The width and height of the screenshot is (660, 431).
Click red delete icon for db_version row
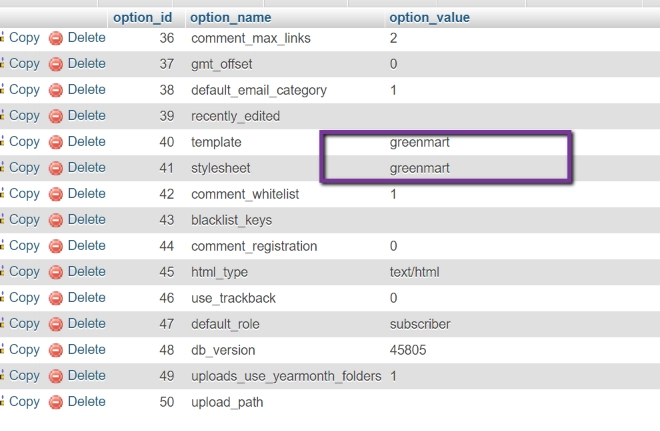click(x=56, y=350)
